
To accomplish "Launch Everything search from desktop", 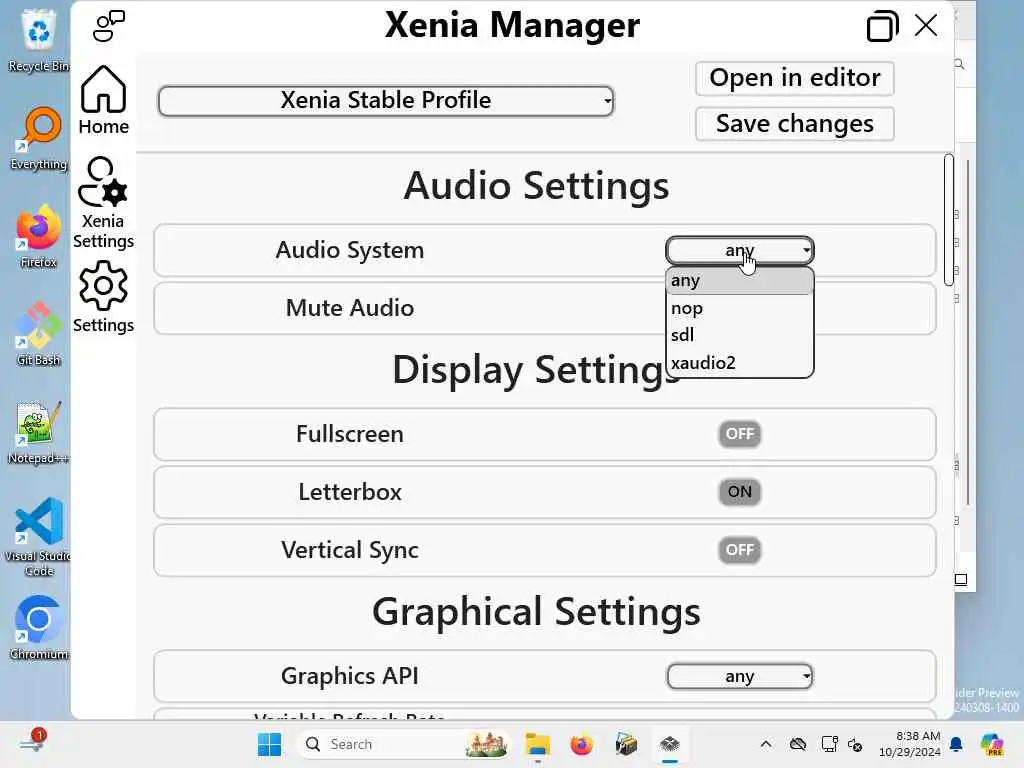I will [x=39, y=138].
